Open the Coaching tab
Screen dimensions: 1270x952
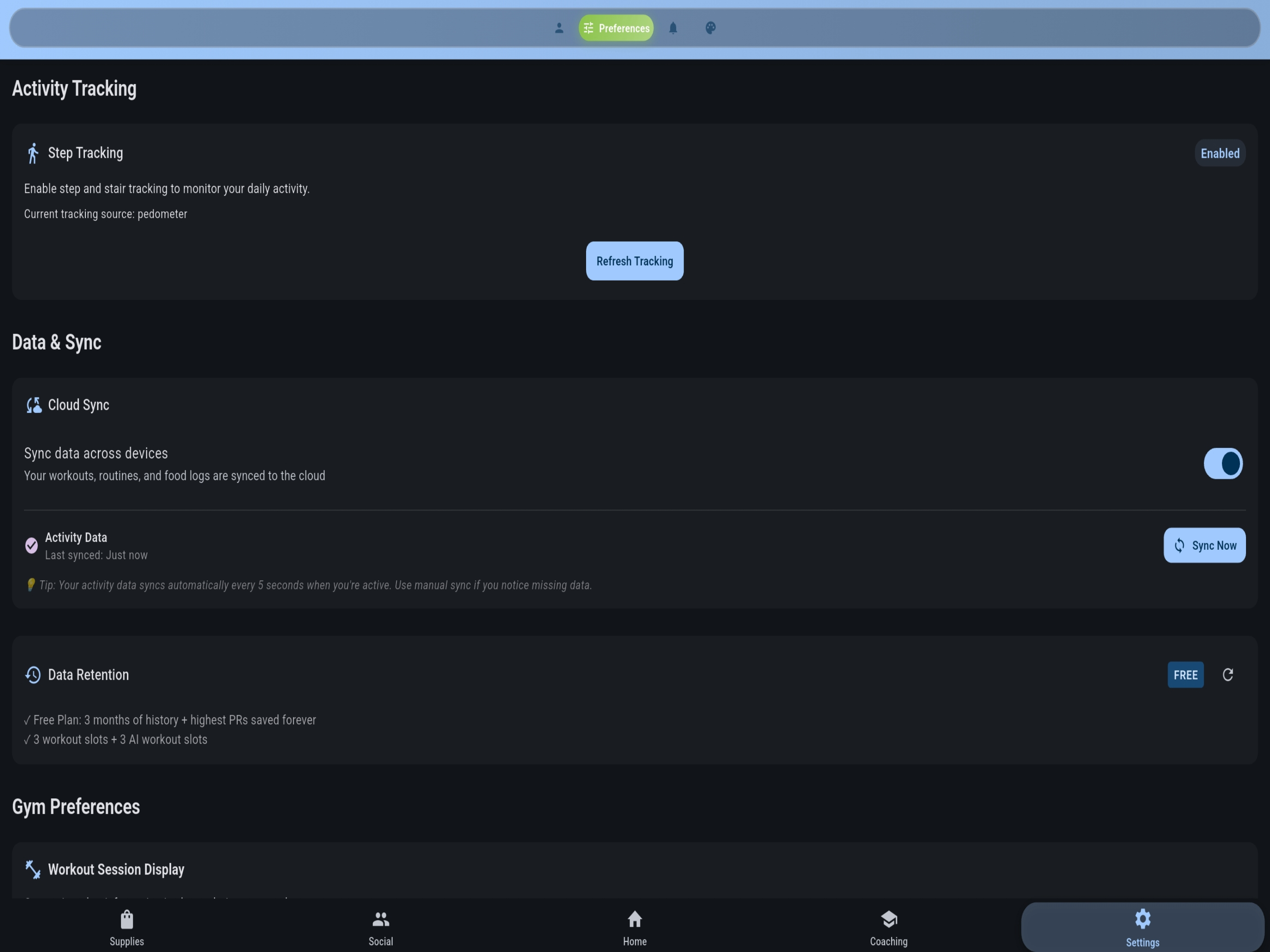889,928
